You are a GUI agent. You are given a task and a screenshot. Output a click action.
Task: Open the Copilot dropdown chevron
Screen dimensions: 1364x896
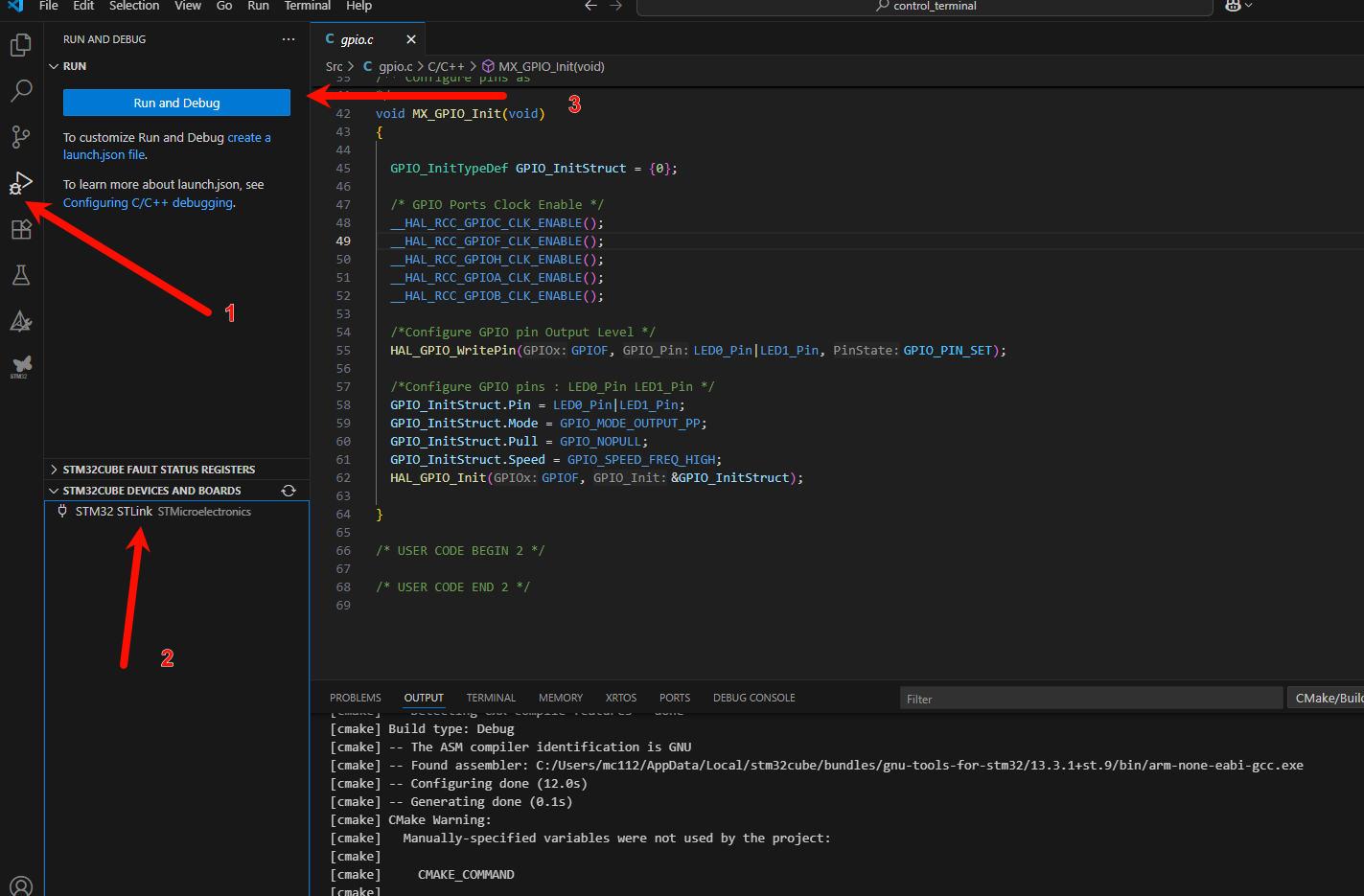1248,6
